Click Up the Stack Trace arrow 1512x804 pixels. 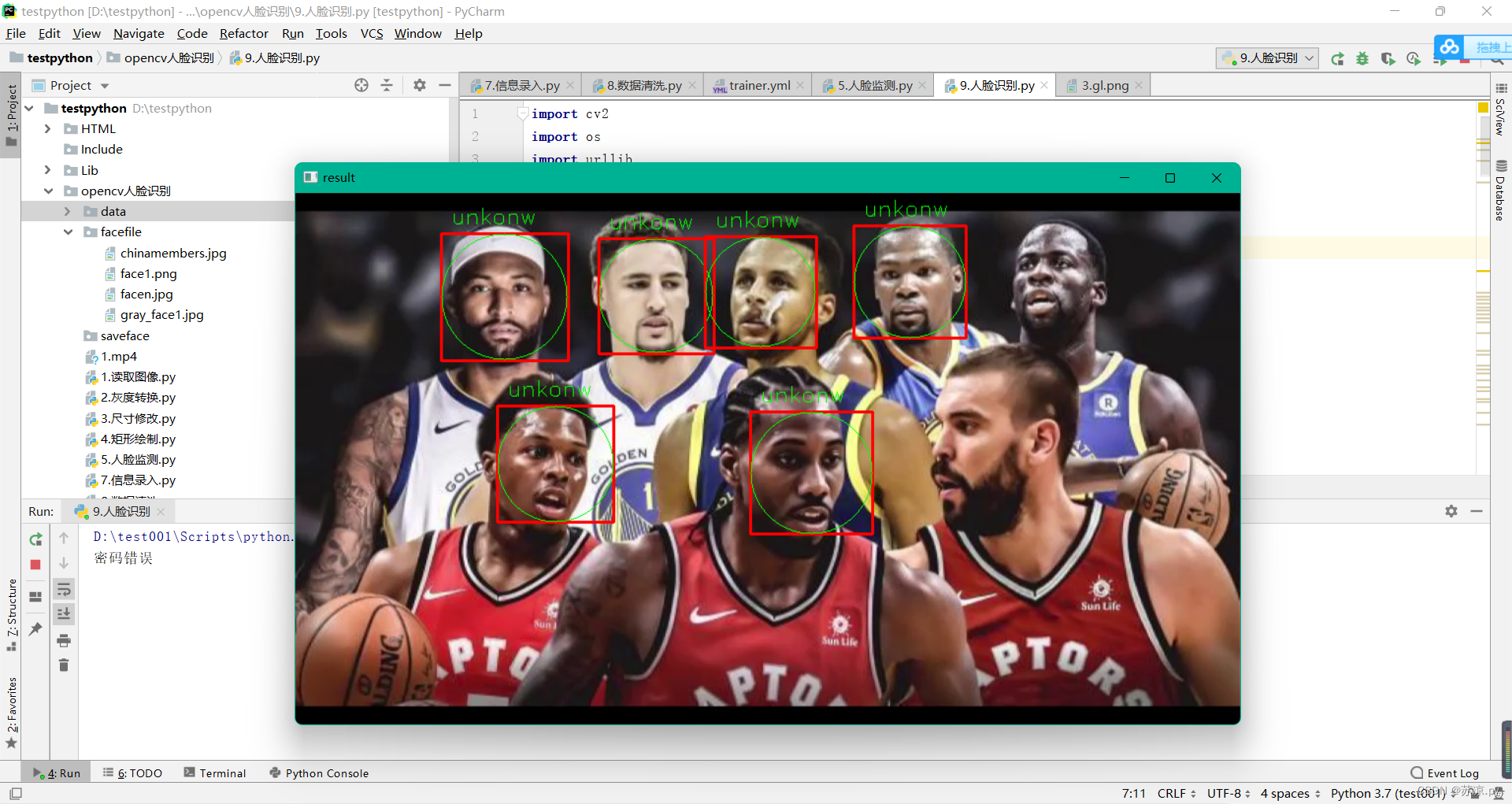64,538
